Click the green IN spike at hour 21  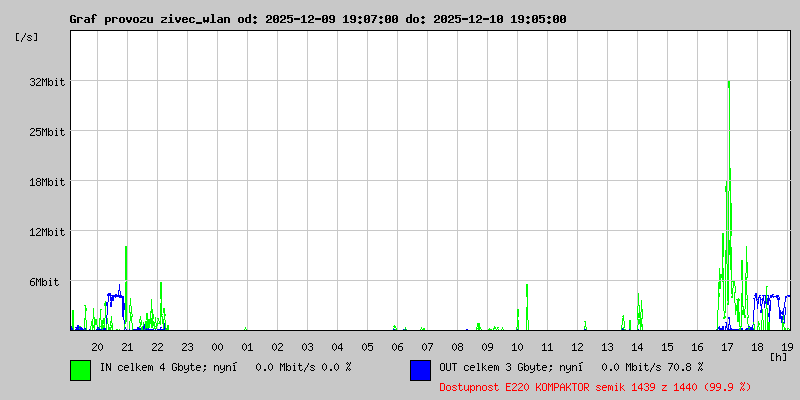[126, 286]
